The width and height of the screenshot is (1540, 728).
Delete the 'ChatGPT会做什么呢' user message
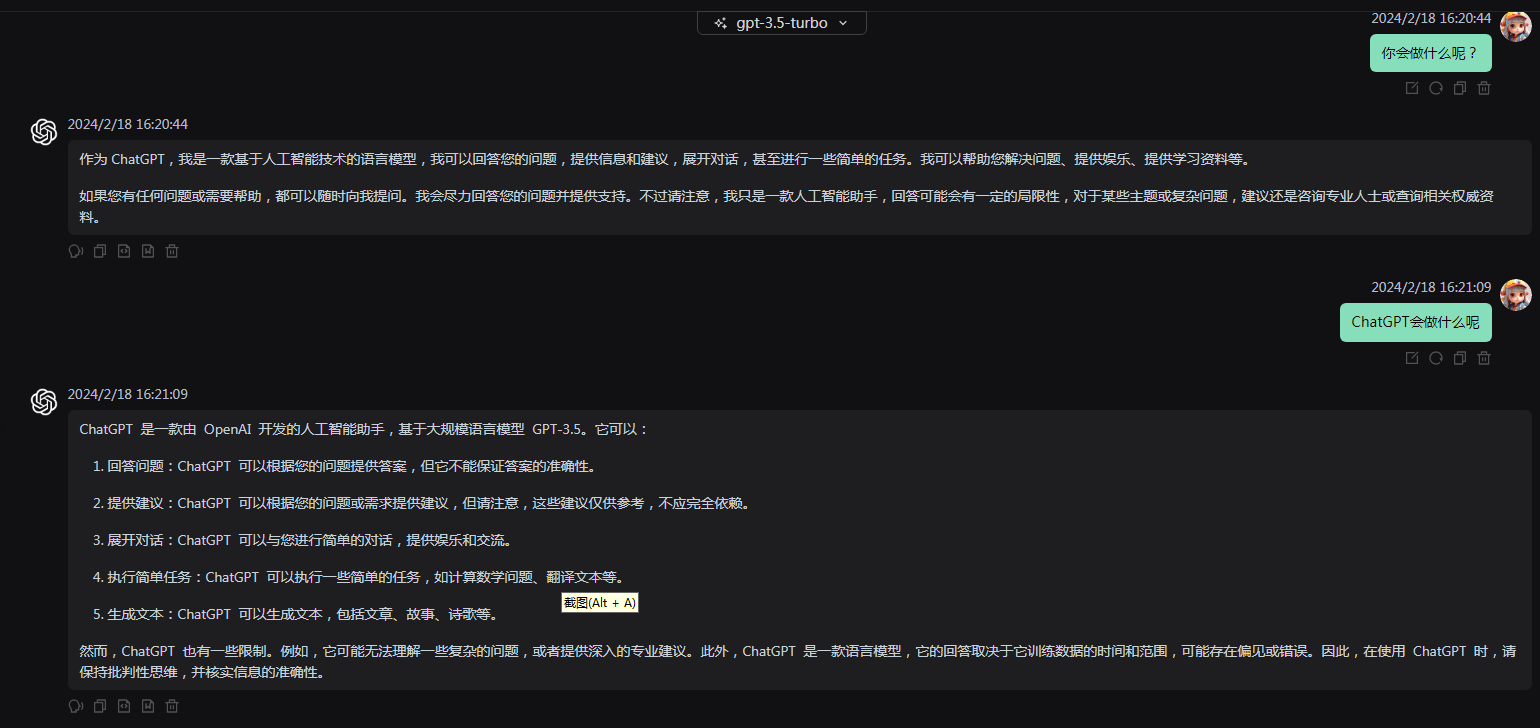pos(1484,358)
